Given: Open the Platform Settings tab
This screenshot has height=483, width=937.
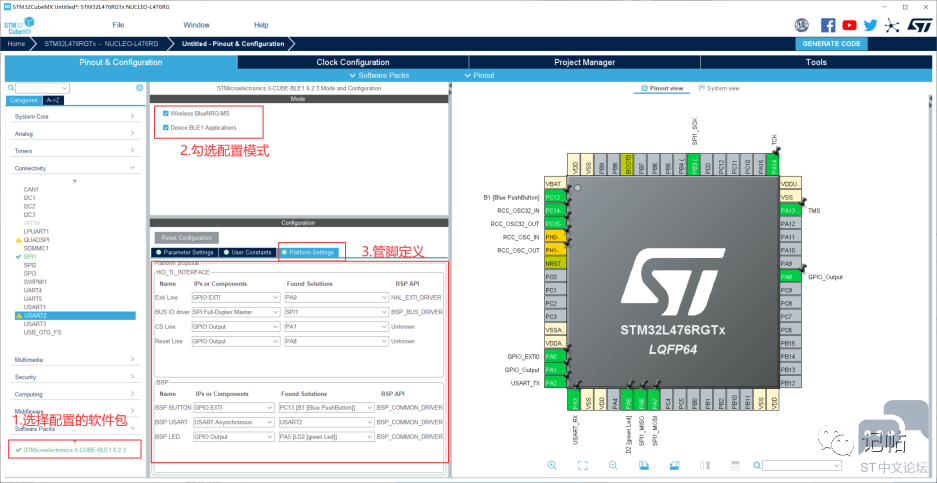Looking at the screenshot, I should (311, 252).
